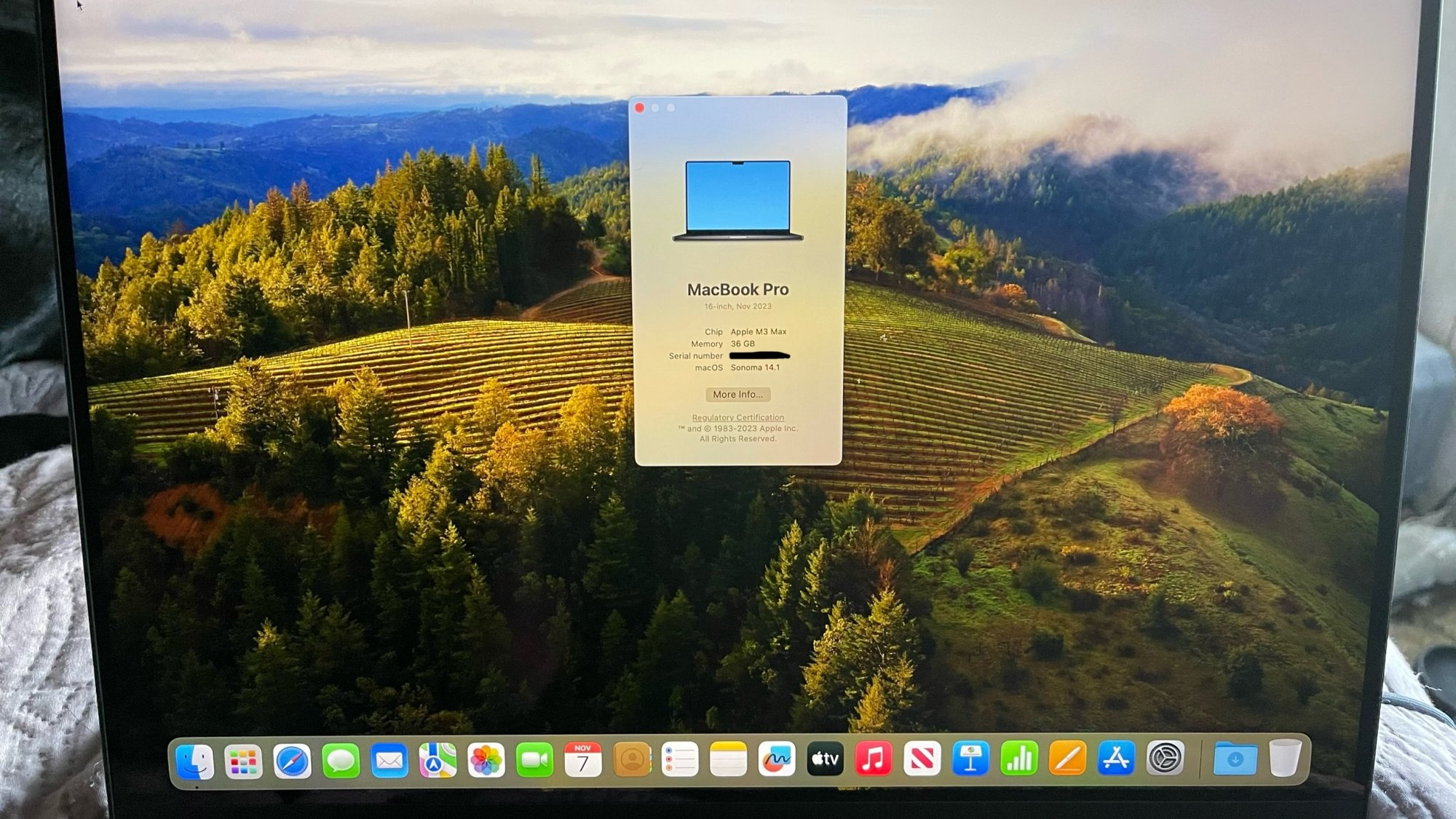1456x819 pixels.
Task: Open the Regulatory Certification link
Action: pos(737,418)
